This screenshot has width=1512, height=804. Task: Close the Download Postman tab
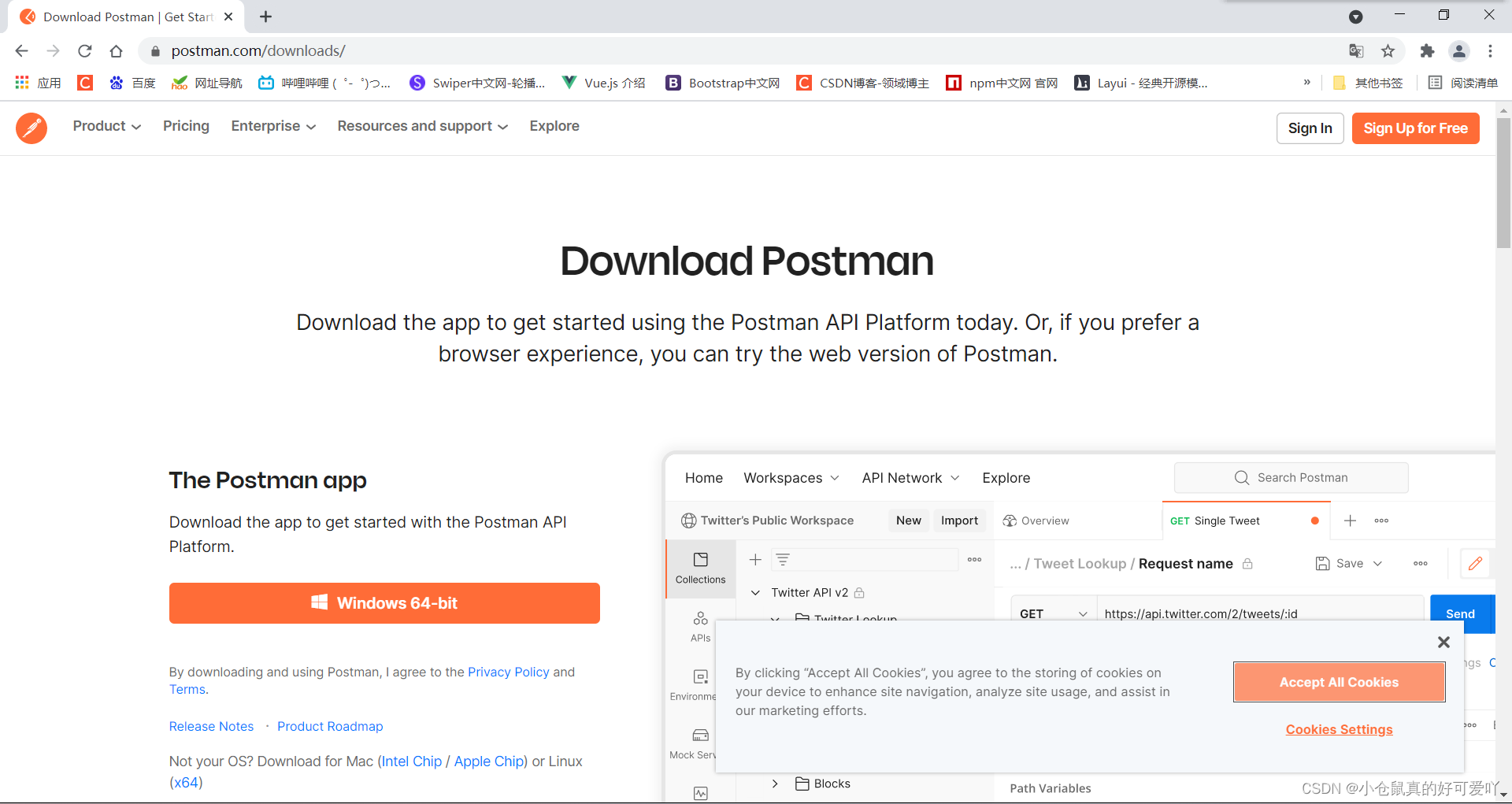(x=228, y=17)
